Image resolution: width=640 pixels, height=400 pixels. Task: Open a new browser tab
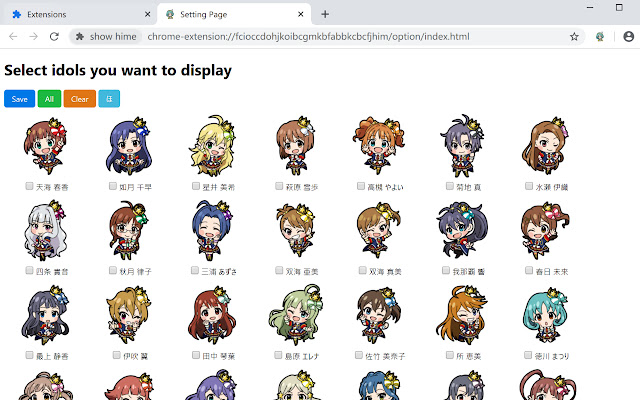[325, 14]
